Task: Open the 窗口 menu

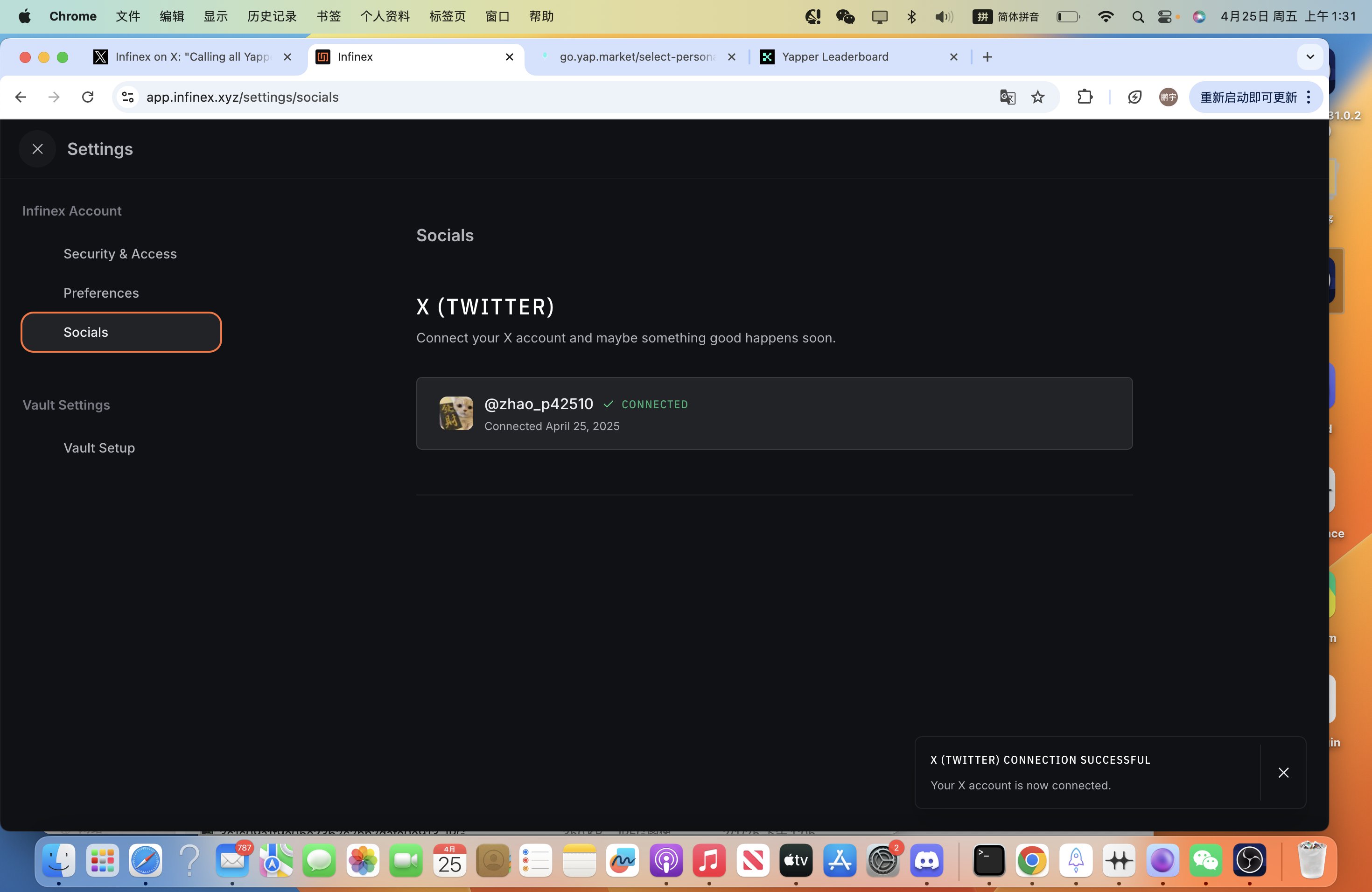Action: pyautogui.click(x=497, y=16)
